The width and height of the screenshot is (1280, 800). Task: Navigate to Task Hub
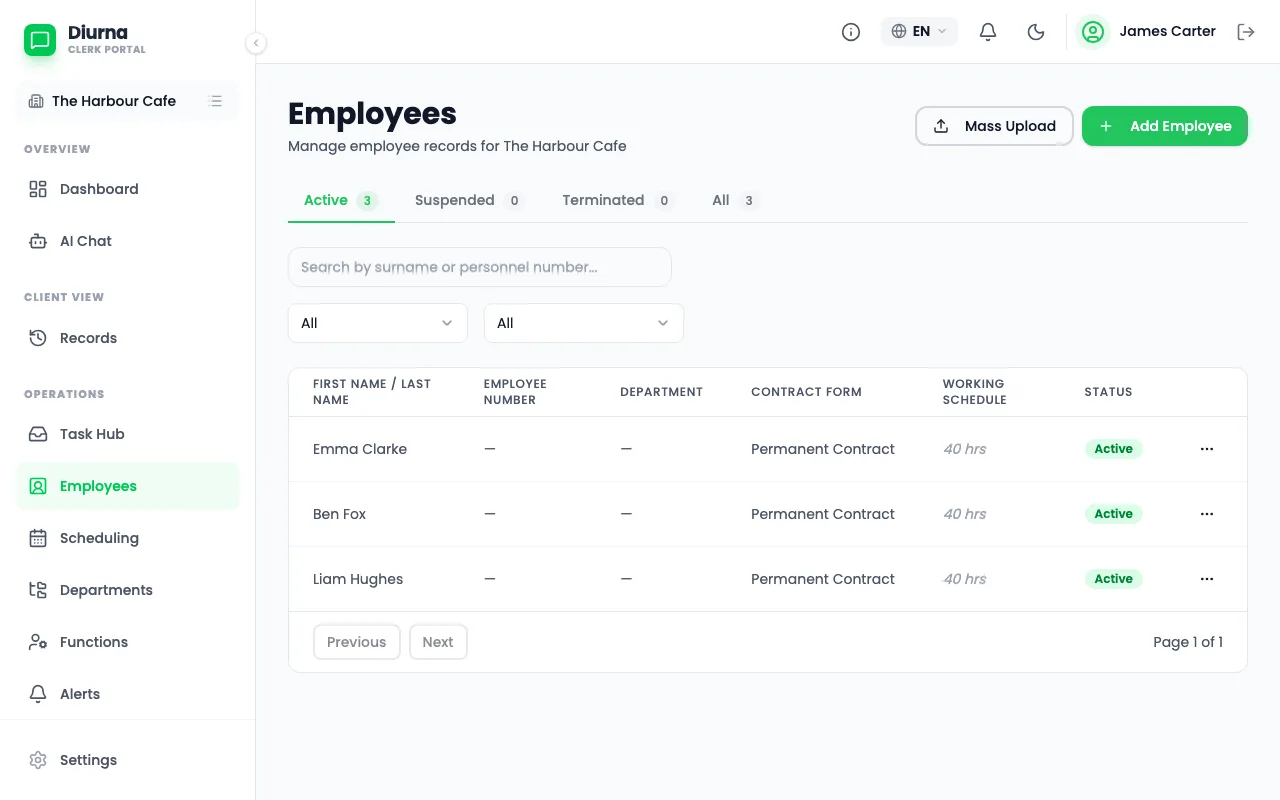(x=128, y=434)
